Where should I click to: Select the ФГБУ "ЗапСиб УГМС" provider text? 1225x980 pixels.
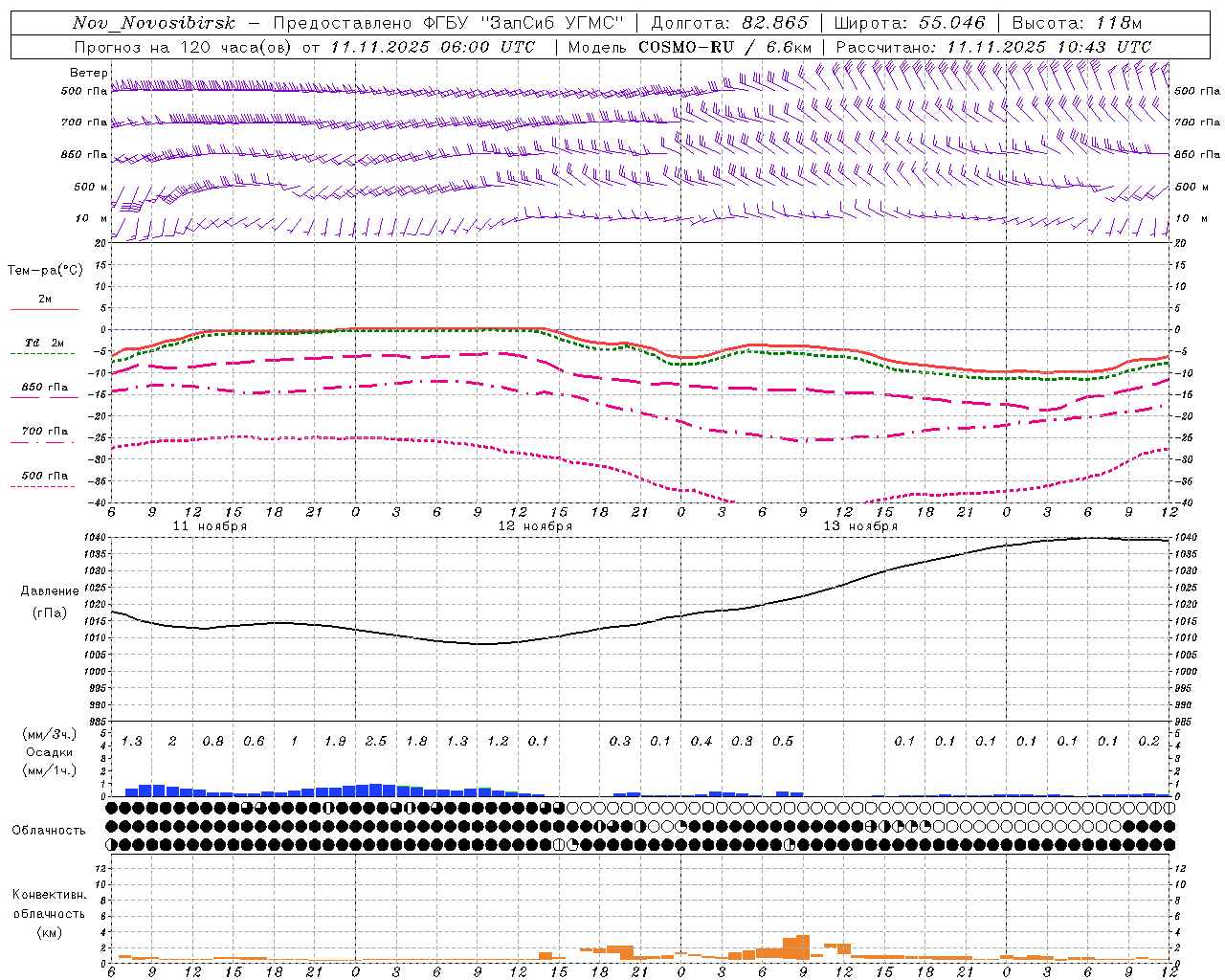(523, 23)
